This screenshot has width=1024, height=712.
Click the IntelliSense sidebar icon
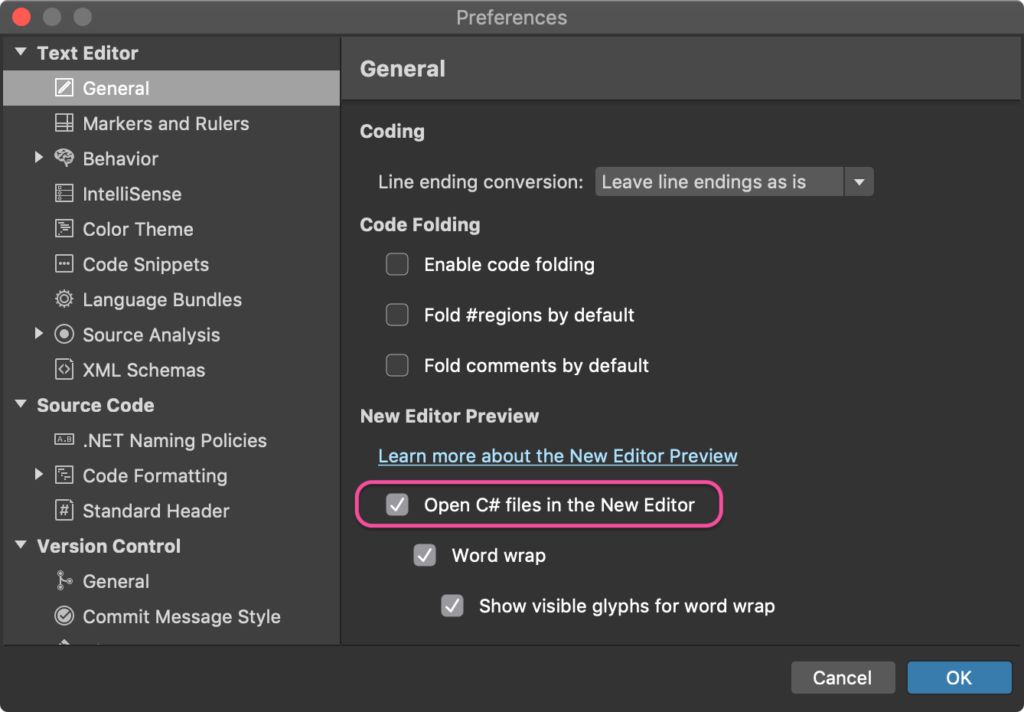click(x=64, y=194)
